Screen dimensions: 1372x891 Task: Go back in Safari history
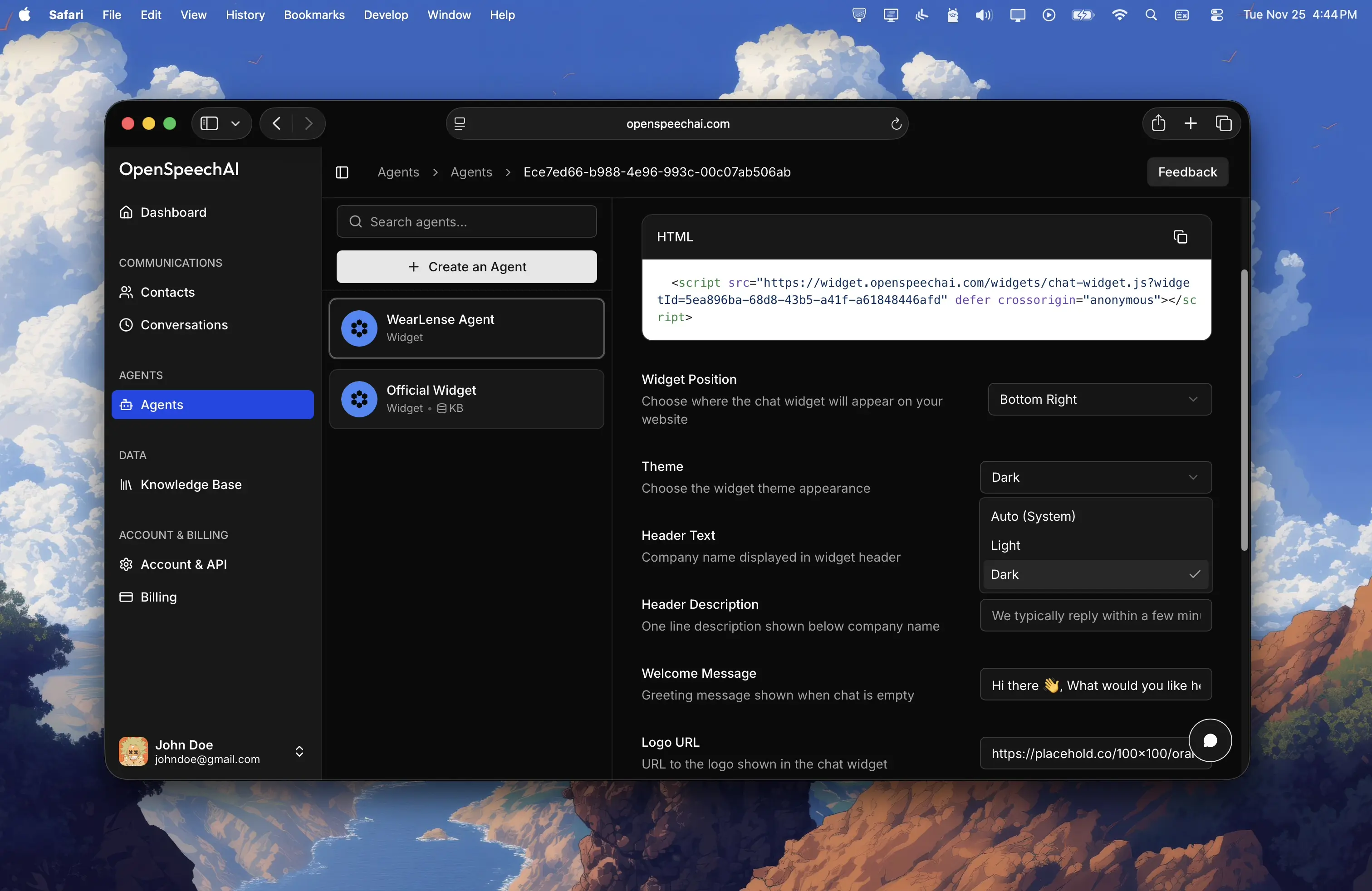tap(276, 123)
